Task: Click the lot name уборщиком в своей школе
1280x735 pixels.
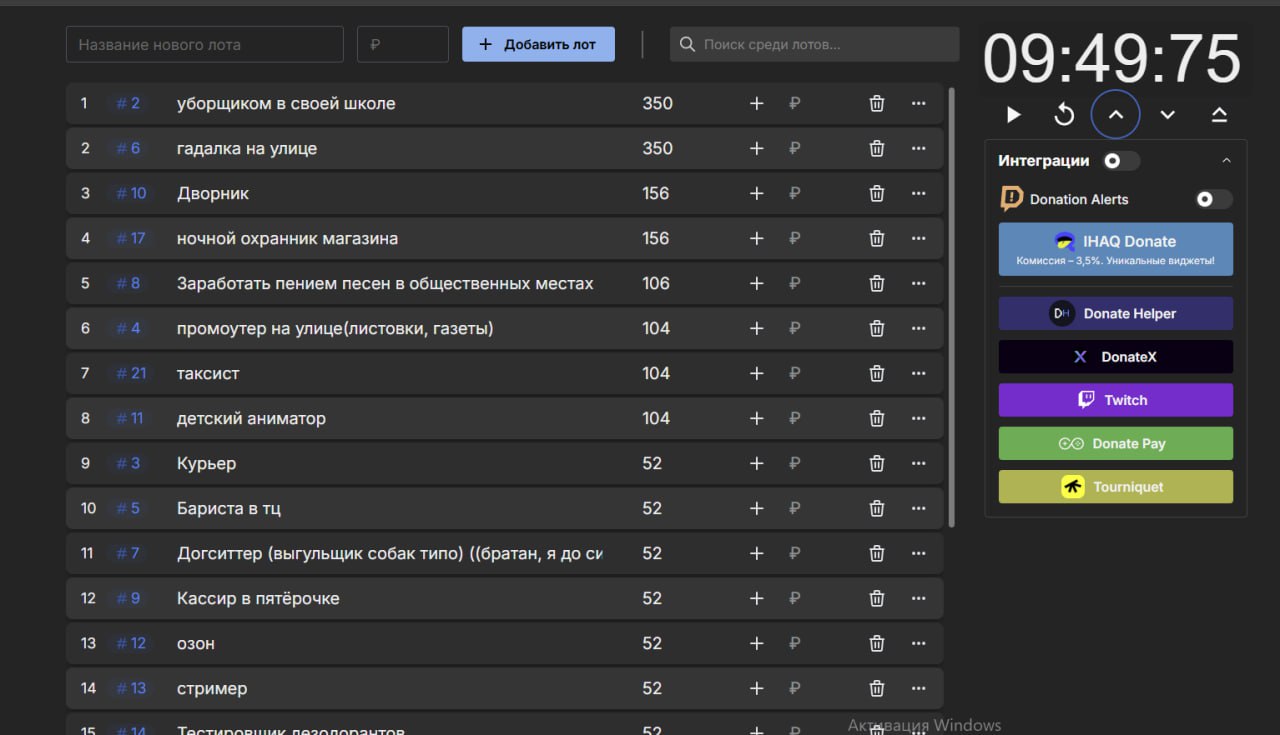Action: pos(286,103)
